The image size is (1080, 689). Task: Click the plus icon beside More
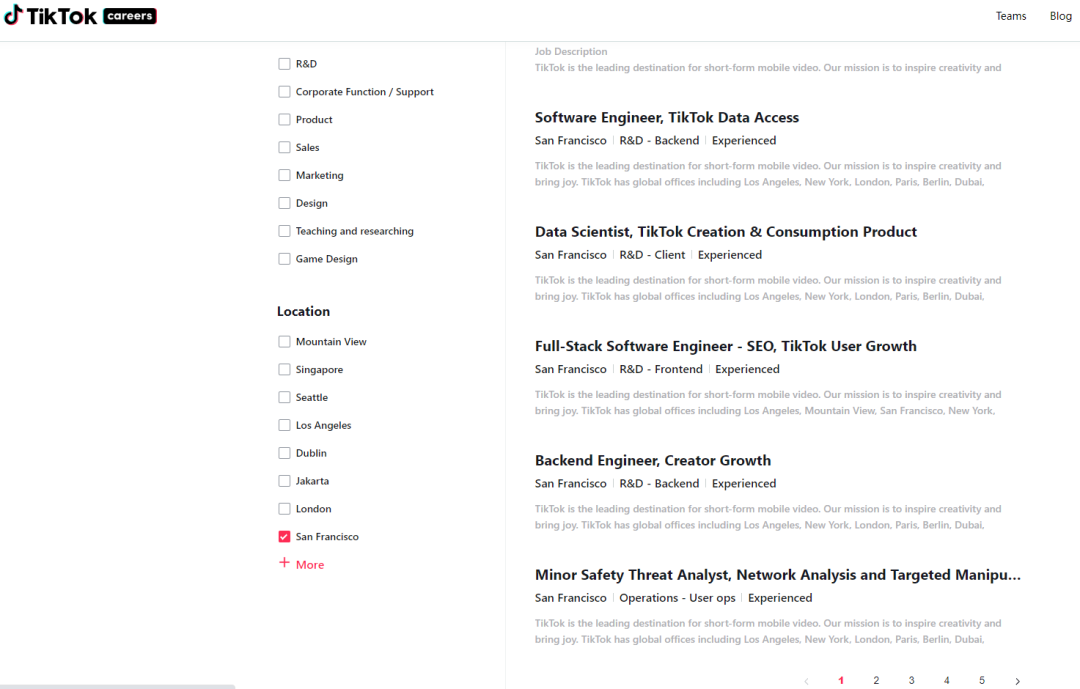(x=284, y=563)
